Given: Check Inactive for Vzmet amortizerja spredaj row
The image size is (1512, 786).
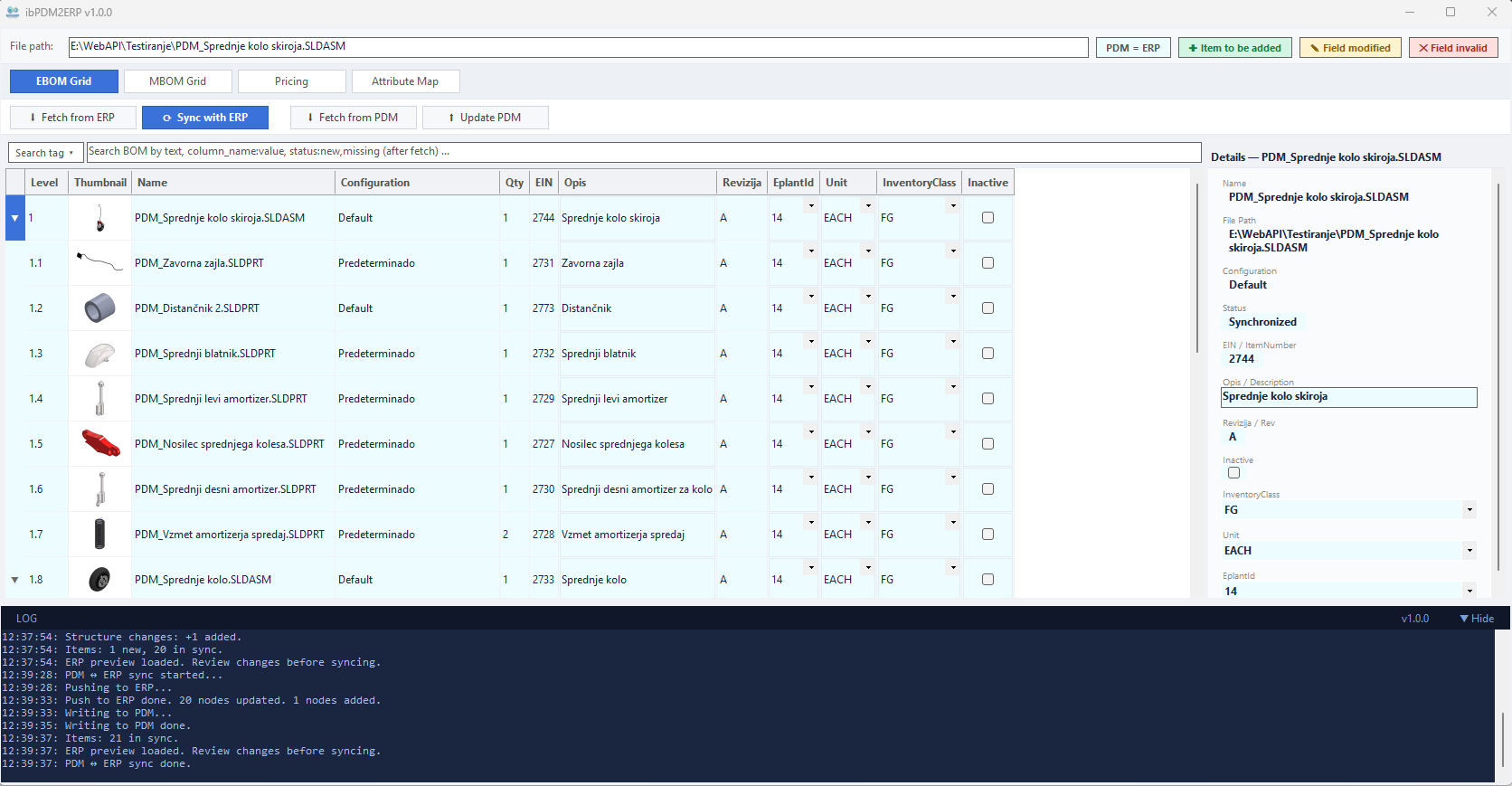Looking at the screenshot, I should [x=988, y=535].
